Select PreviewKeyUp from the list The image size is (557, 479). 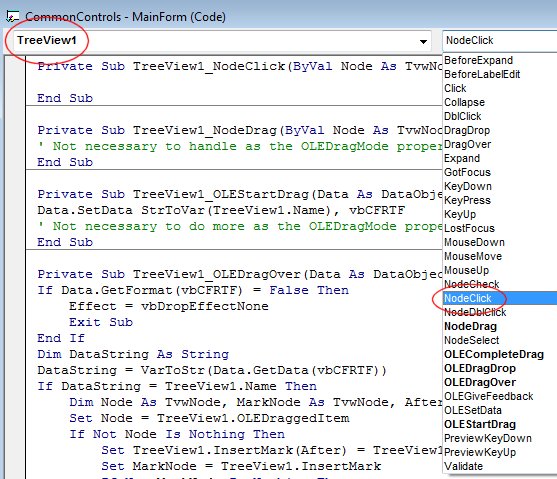pyautogui.click(x=480, y=452)
